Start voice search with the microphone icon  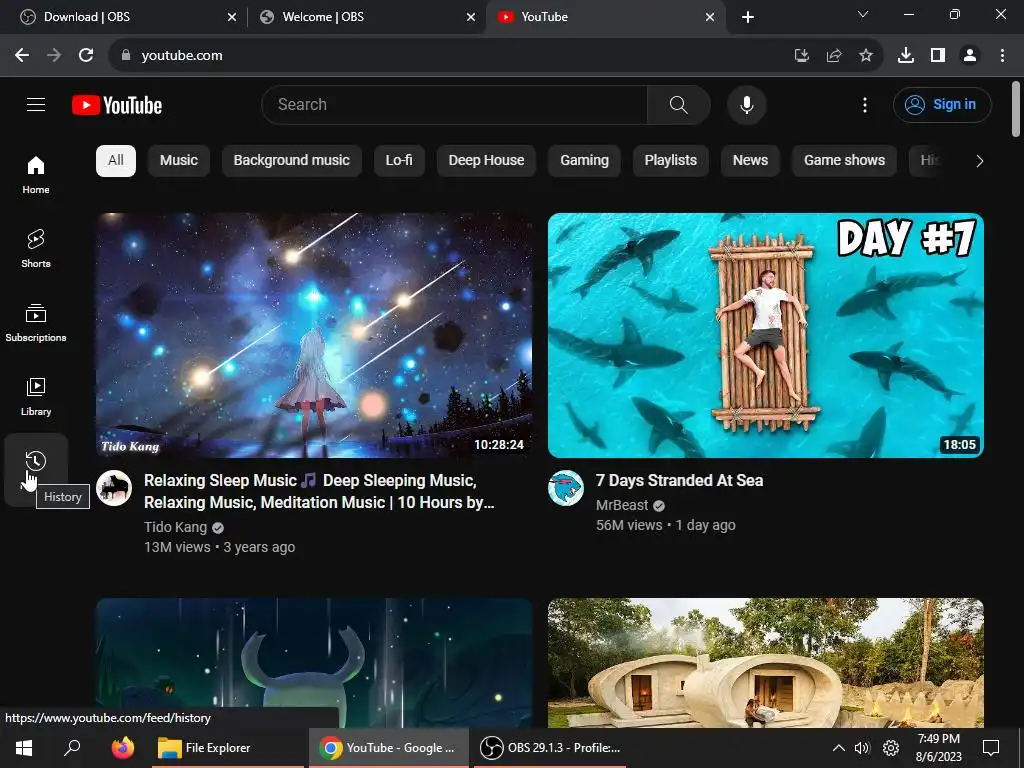[x=746, y=104]
